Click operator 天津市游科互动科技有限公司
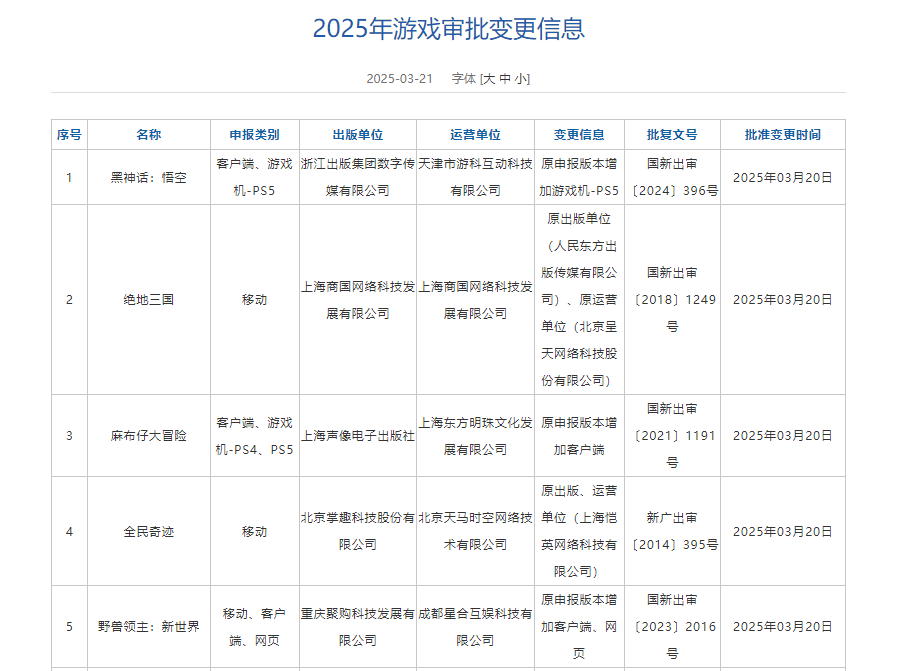Viewport: 898px width, 671px height. pyautogui.click(x=475, y=177)
